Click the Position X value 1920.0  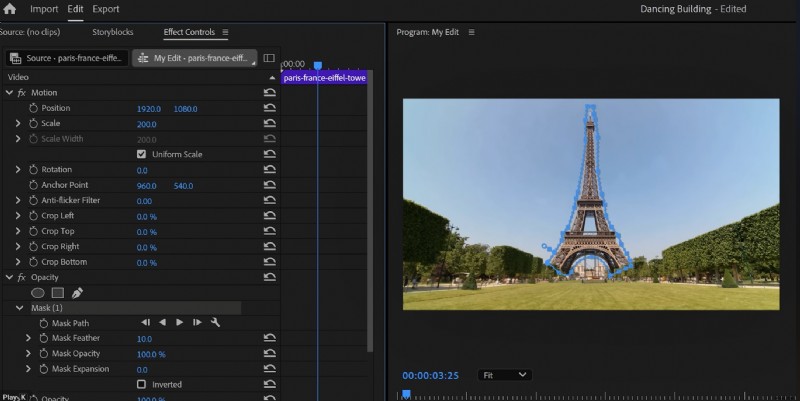click(148, 109)
